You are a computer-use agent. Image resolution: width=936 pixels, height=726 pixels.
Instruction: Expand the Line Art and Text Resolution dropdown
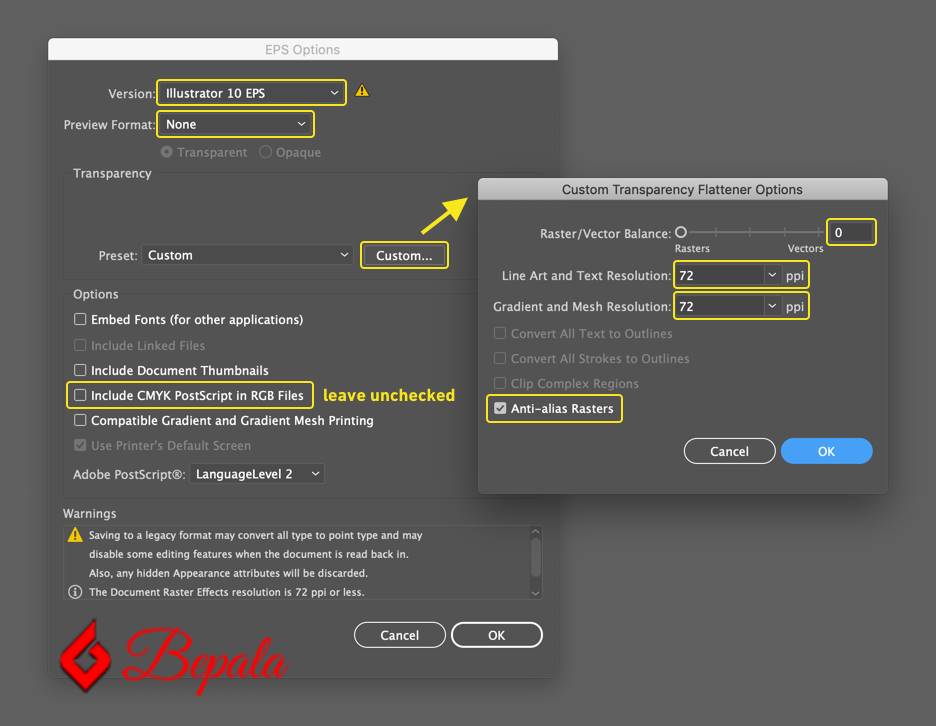click(x=773, y=274)
